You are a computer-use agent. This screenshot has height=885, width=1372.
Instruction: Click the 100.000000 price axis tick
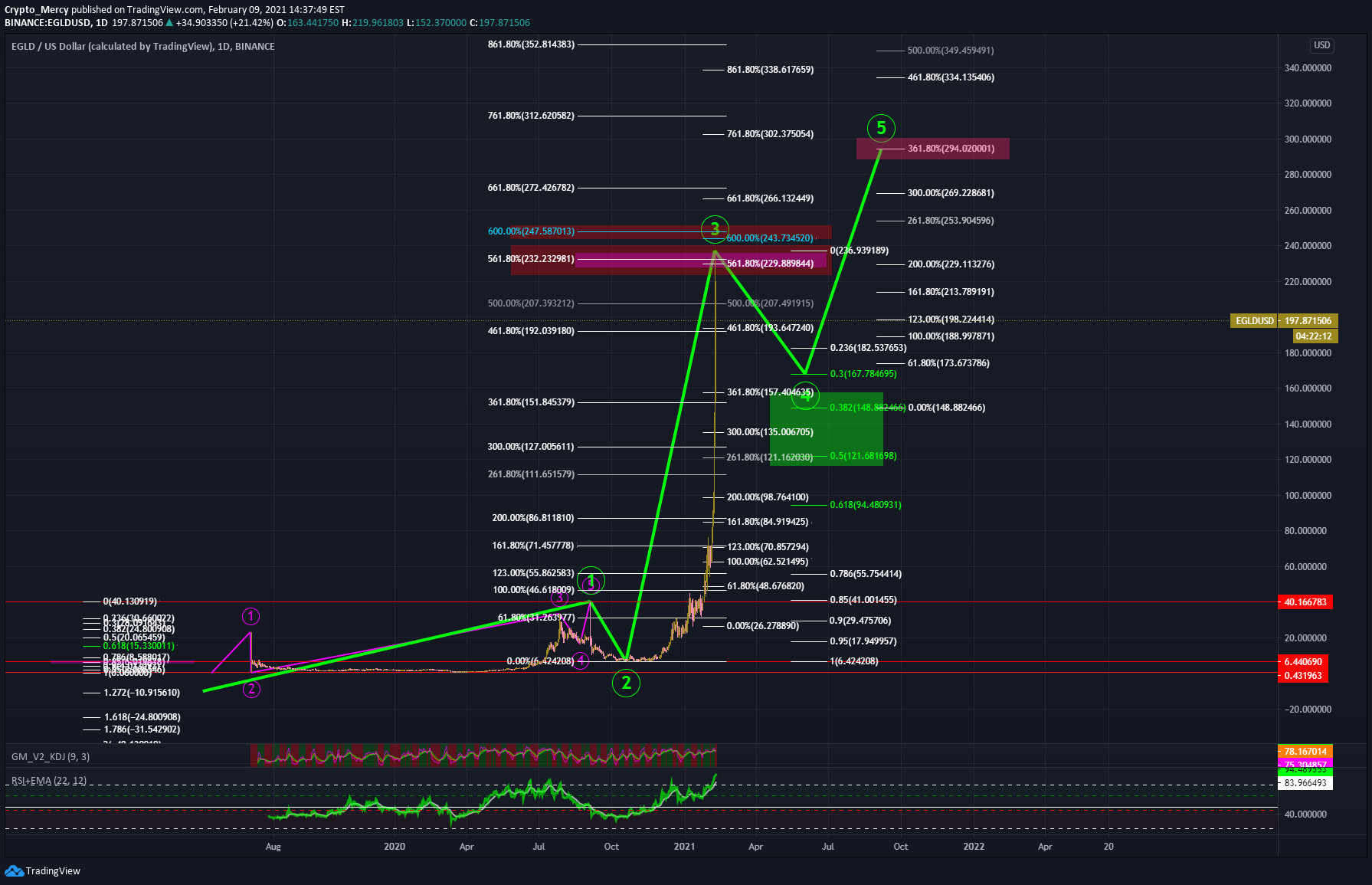click(1308, 496)
